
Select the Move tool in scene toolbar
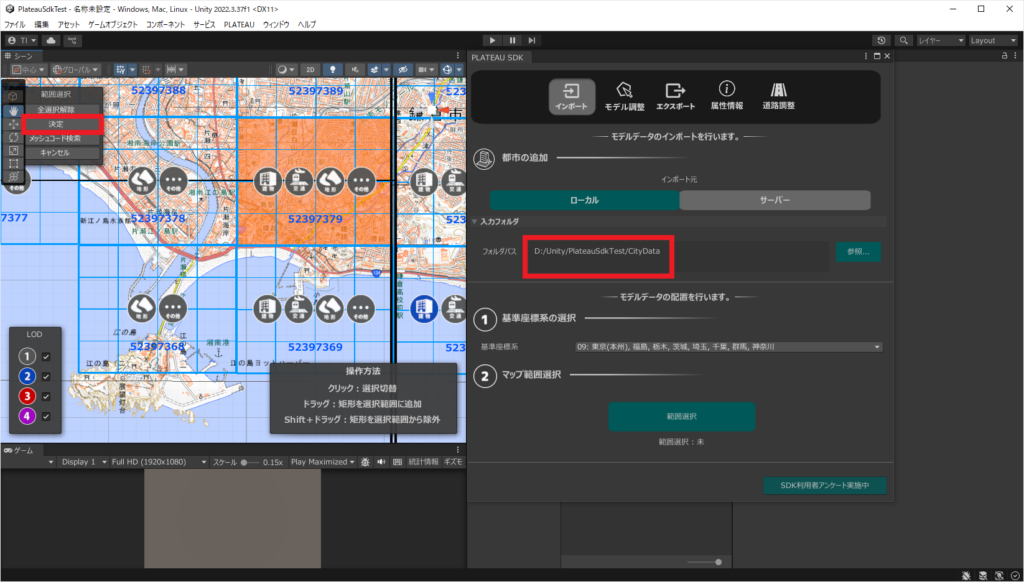pos(13,124)
